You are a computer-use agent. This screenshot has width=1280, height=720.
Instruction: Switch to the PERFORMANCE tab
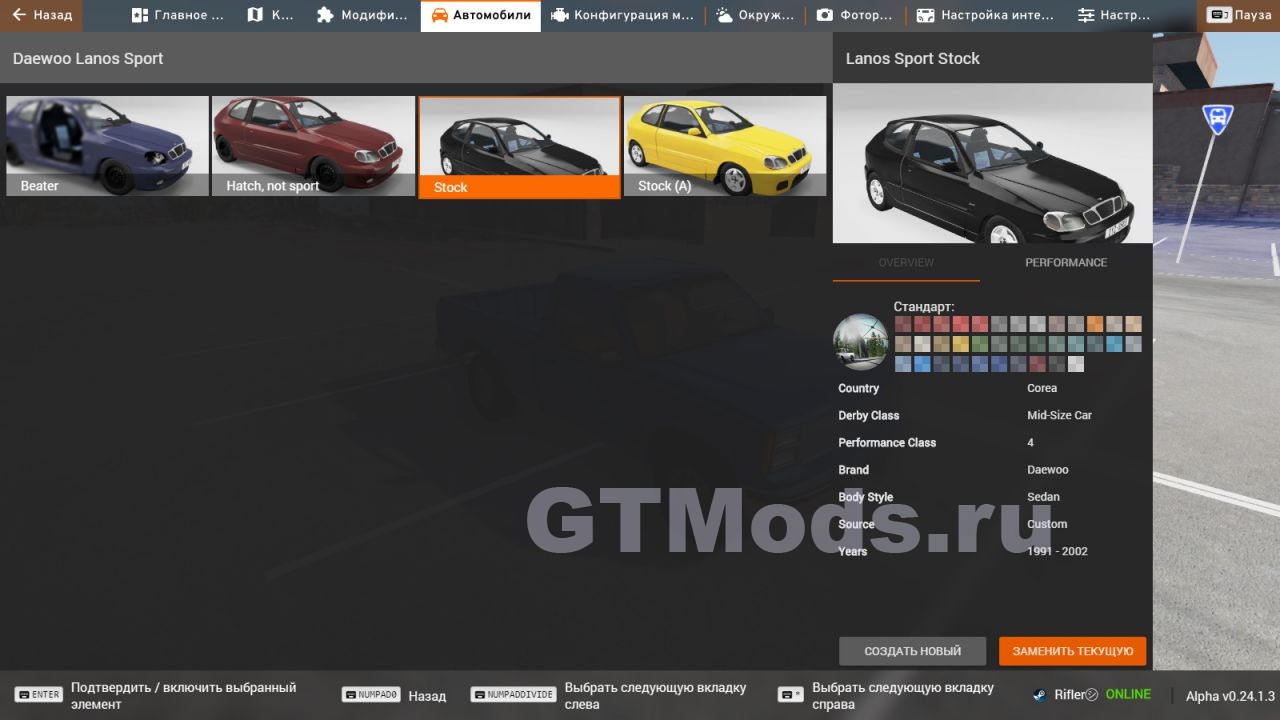(1066, 263)
